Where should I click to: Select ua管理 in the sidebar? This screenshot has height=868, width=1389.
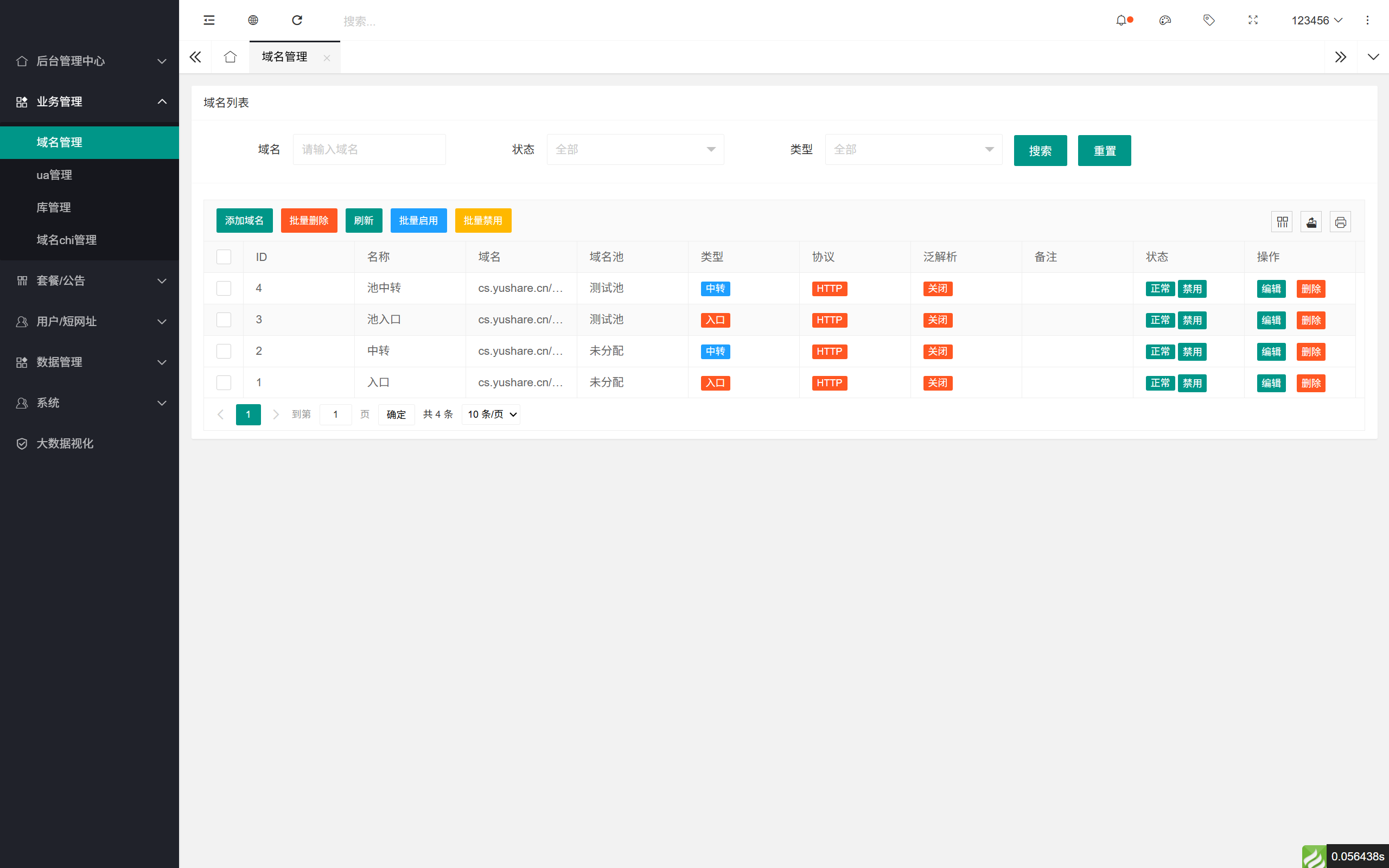click(54, 175)
